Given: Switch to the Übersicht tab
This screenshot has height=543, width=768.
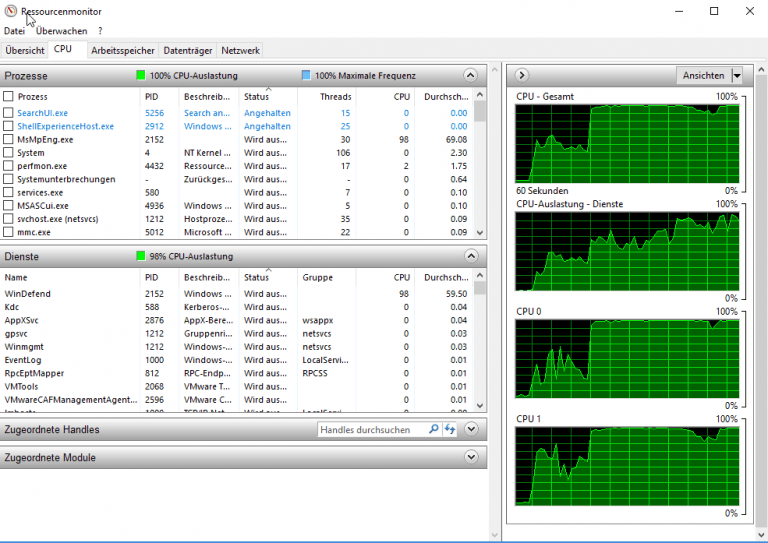Looking at the screenshot, I should tap(24, 50).
